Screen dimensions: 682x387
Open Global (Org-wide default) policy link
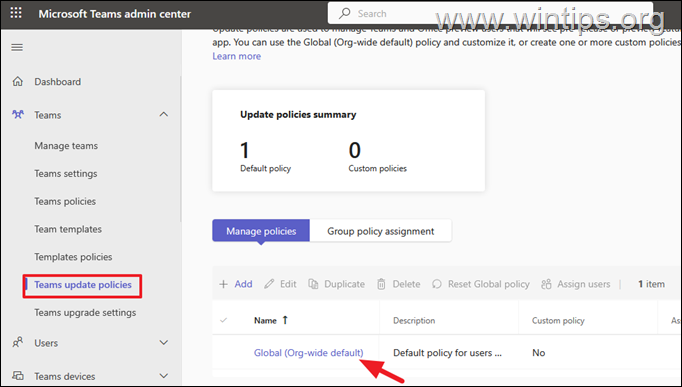(308, 353)
